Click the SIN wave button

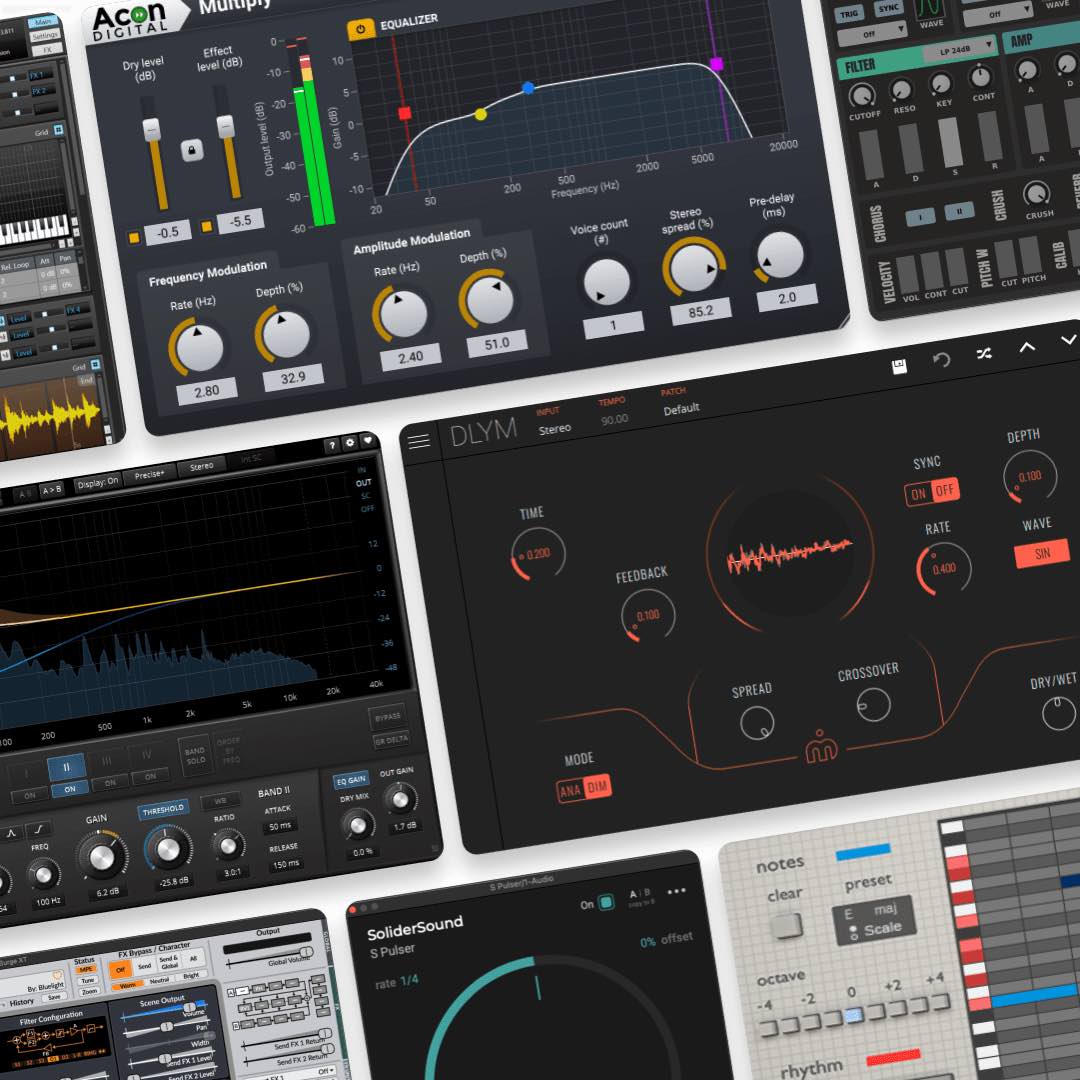(1042, 553)
